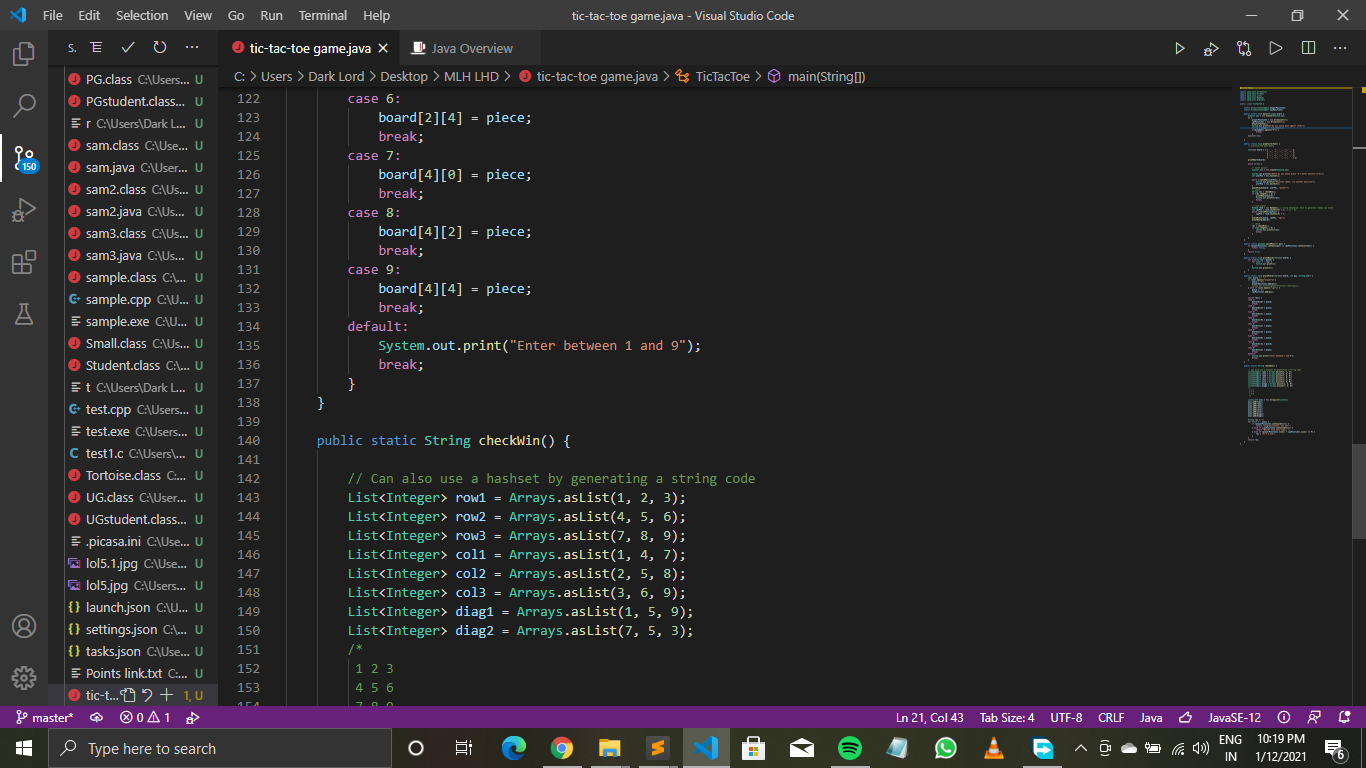Close the tic-tac-toe game.java tab
The image size is (1366, 768).
pos(383,48)
